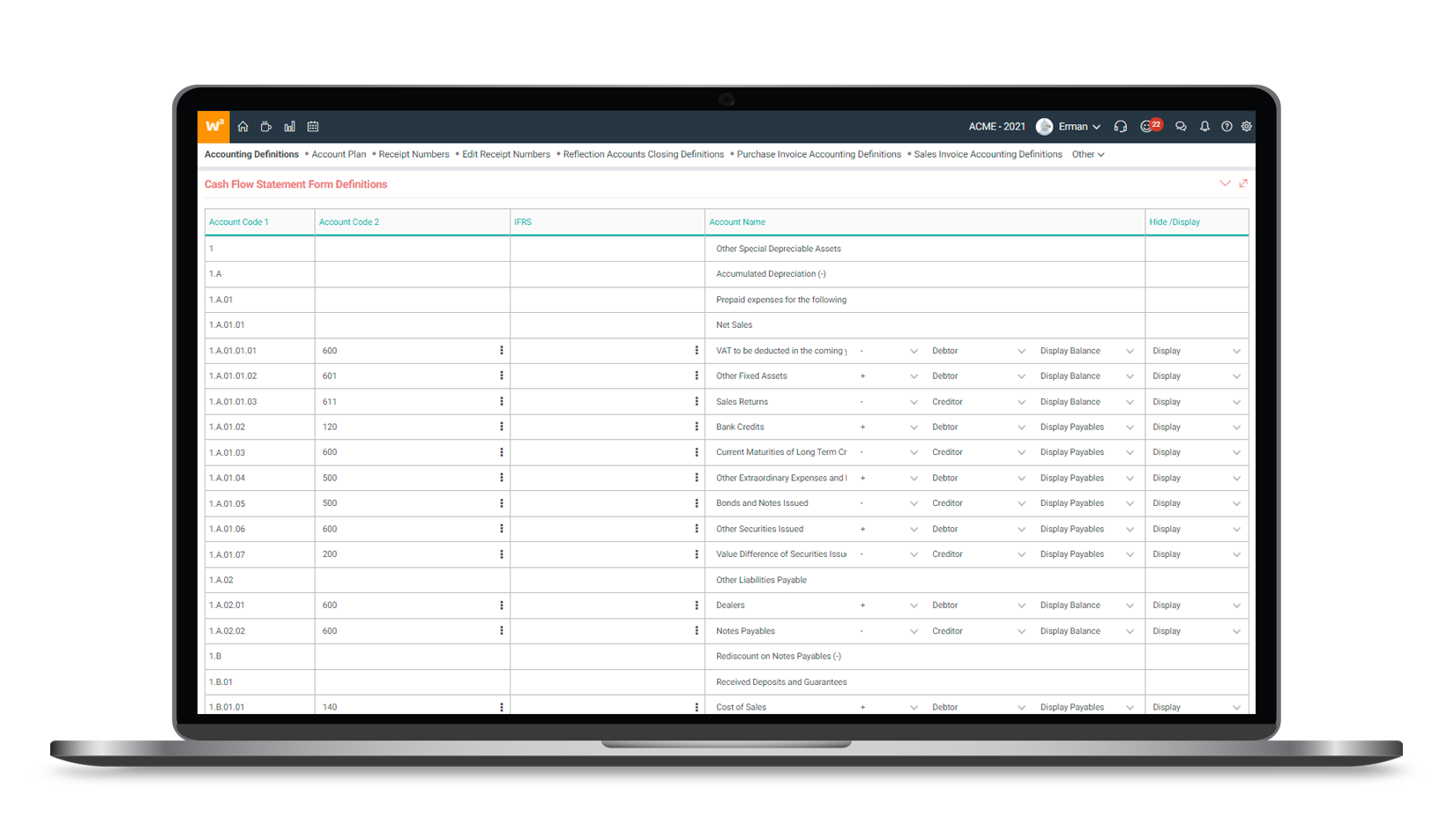Click the headset support icon
This screenshot has width=1454, height=840.
pos(1121,127)
